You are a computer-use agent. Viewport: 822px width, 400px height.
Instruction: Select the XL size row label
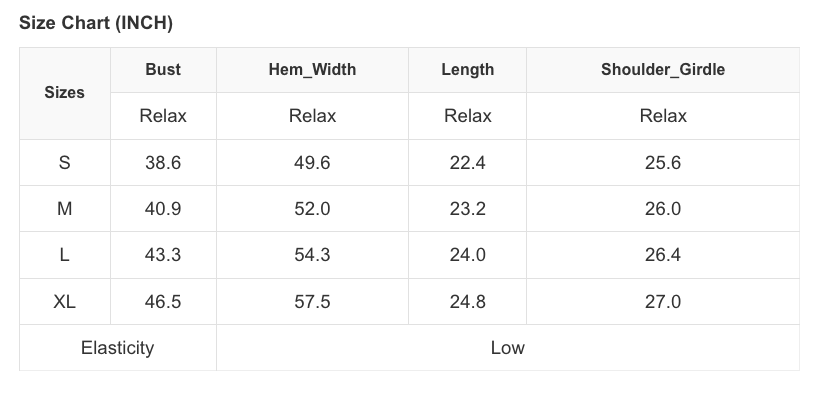[x=65, y=301]
